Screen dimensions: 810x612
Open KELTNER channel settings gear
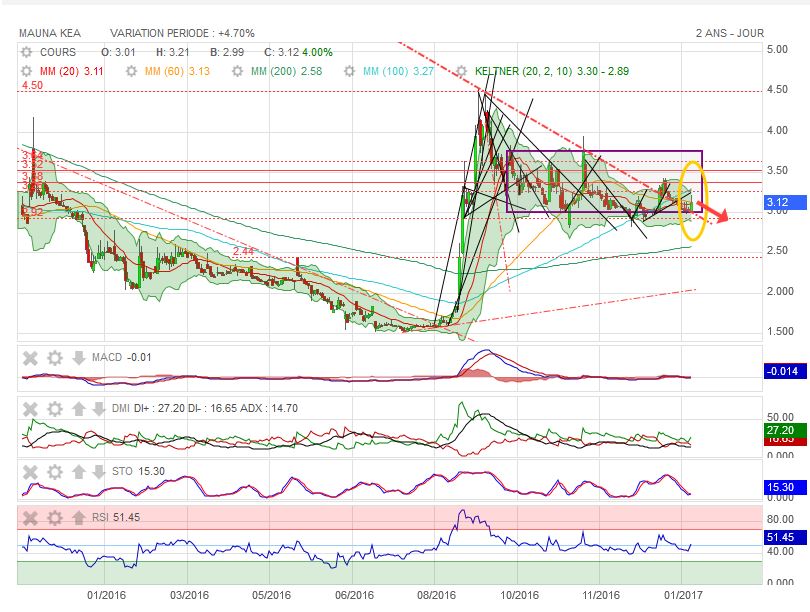[462, 72]
